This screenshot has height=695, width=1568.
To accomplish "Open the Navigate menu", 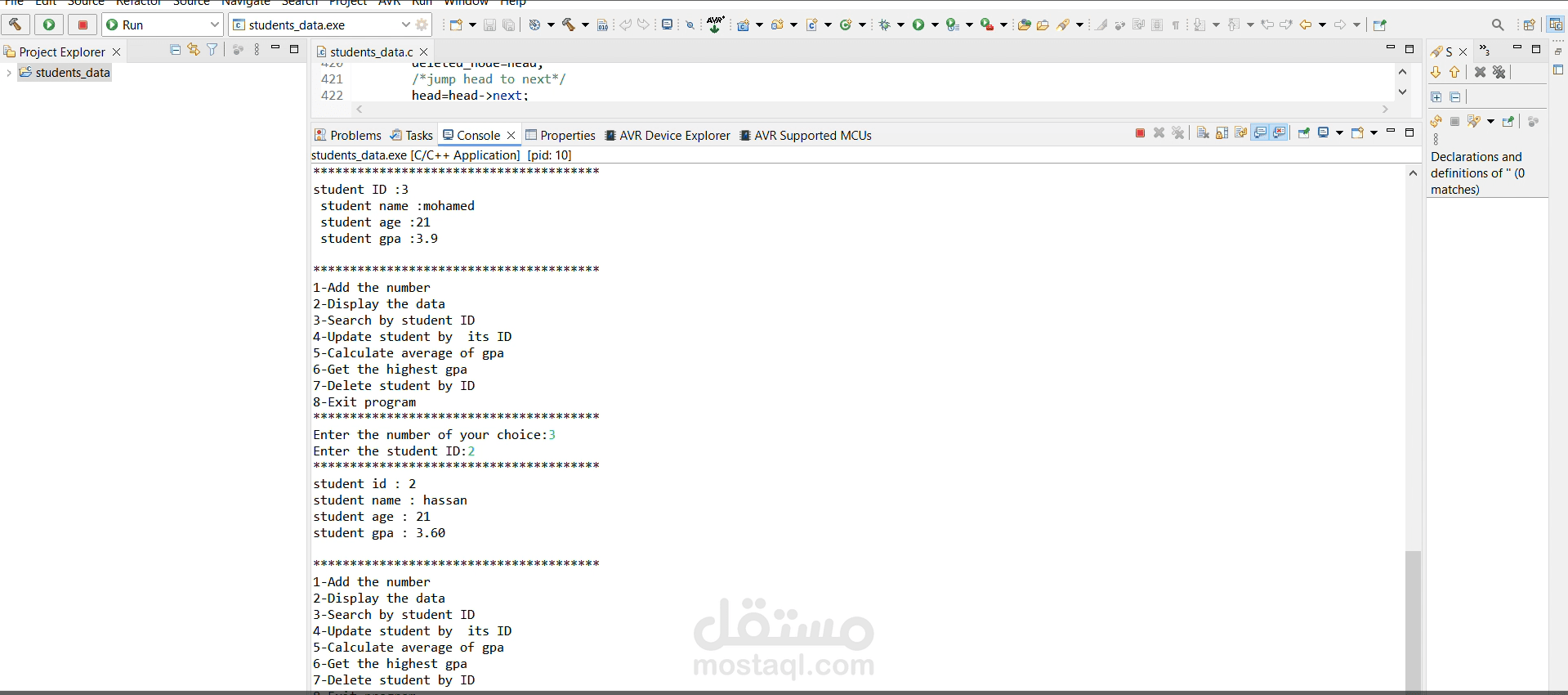I will click(x=246, y=2).
